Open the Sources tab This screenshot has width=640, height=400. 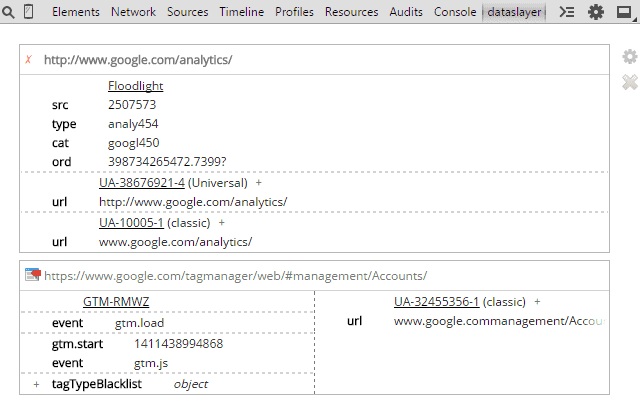click(x=188, y=12)
